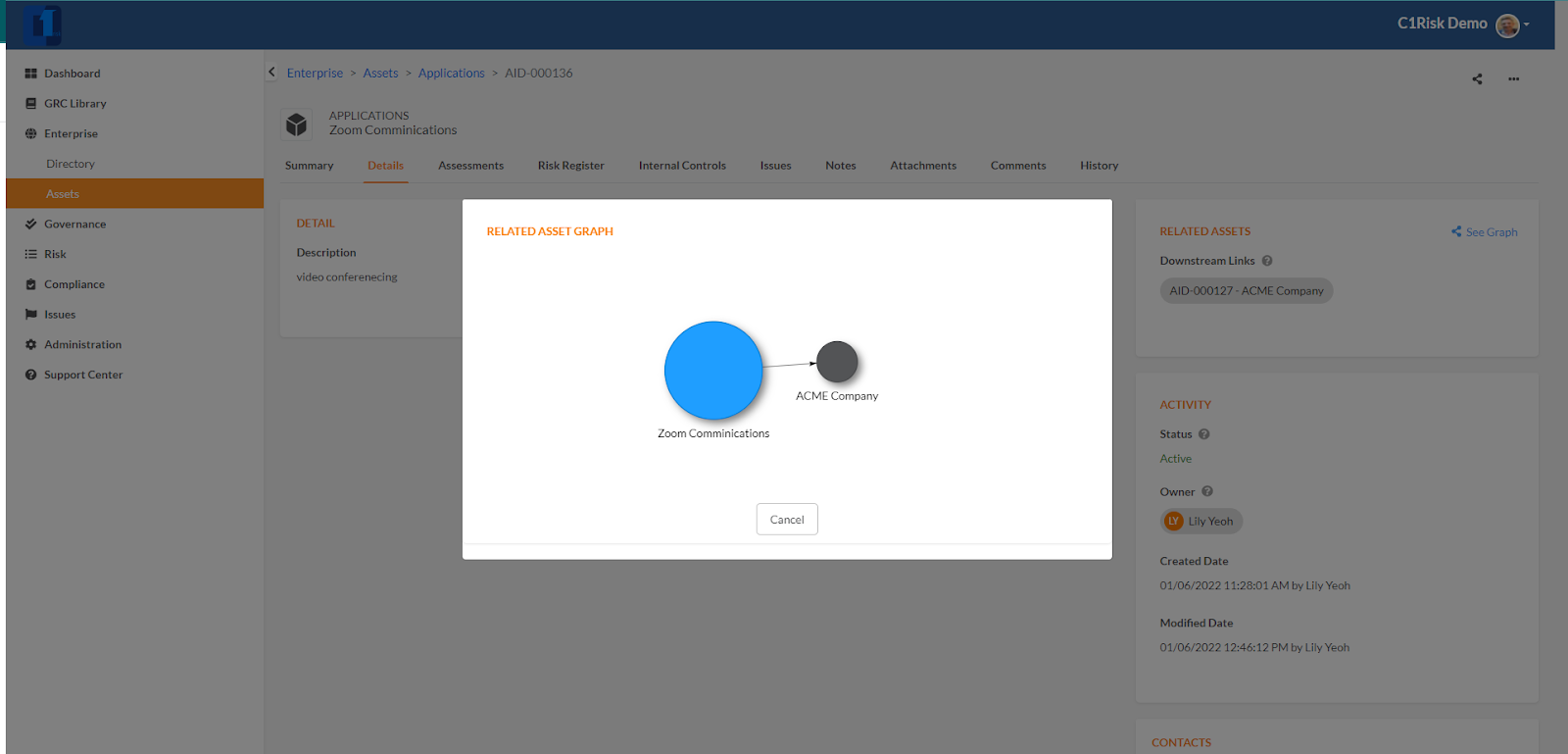Image resolution: width=1568 pixels, height=754 pixels.
Task: Go back using breadcrumb chevron
Action: click(x=272, y=73)
